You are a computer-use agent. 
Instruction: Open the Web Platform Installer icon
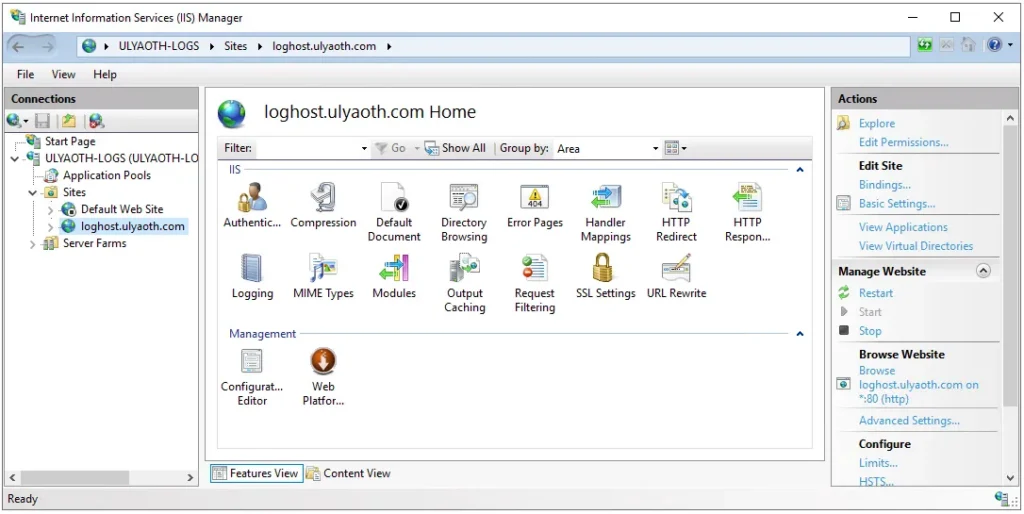pos(323,376)
